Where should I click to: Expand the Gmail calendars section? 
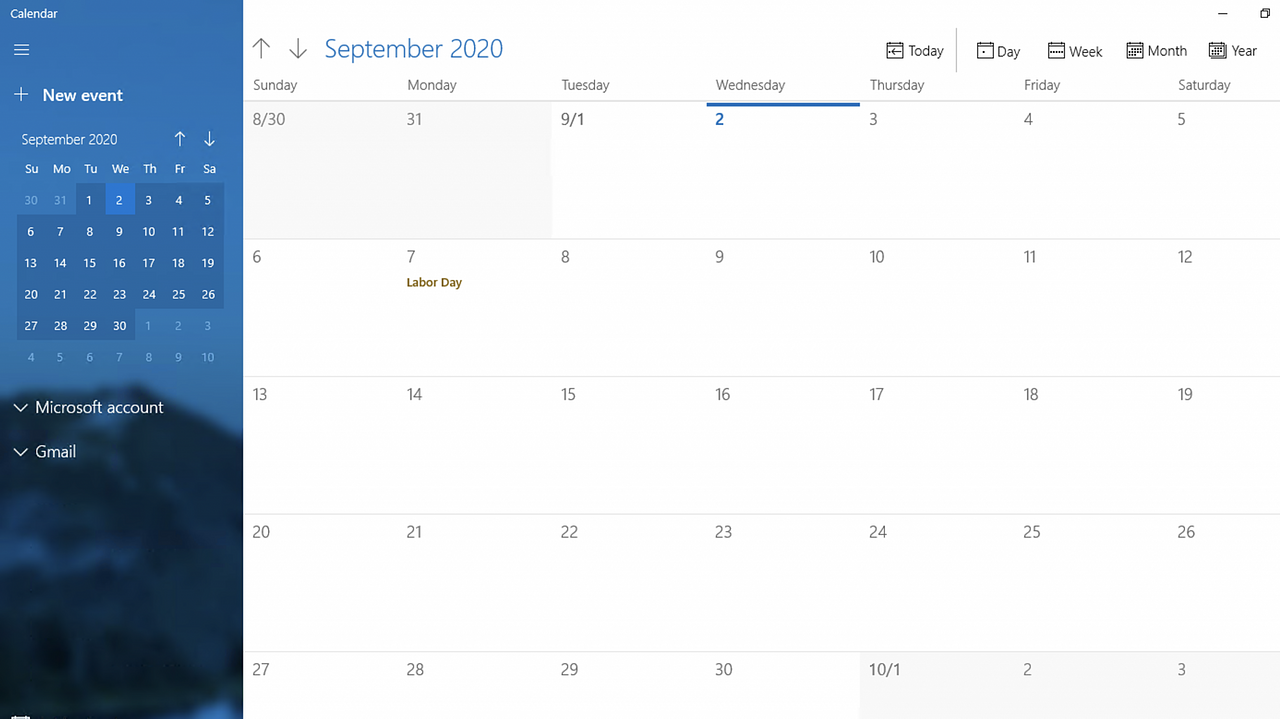tap(45, 452)
